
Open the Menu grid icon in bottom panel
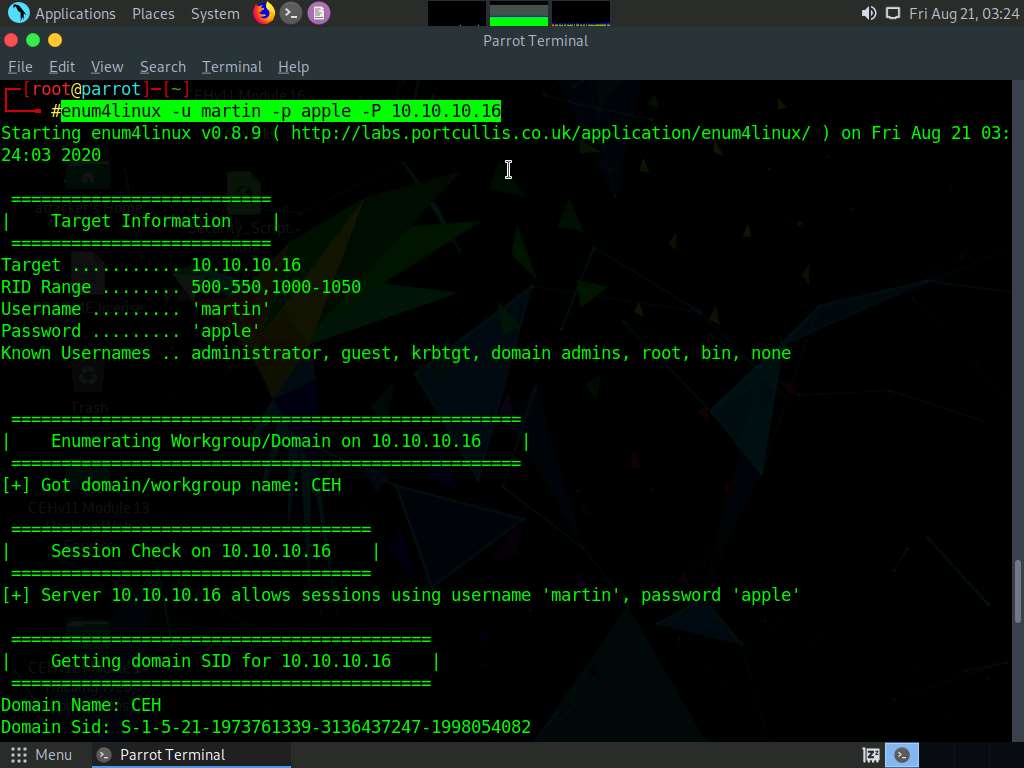[x=19, y=755]
